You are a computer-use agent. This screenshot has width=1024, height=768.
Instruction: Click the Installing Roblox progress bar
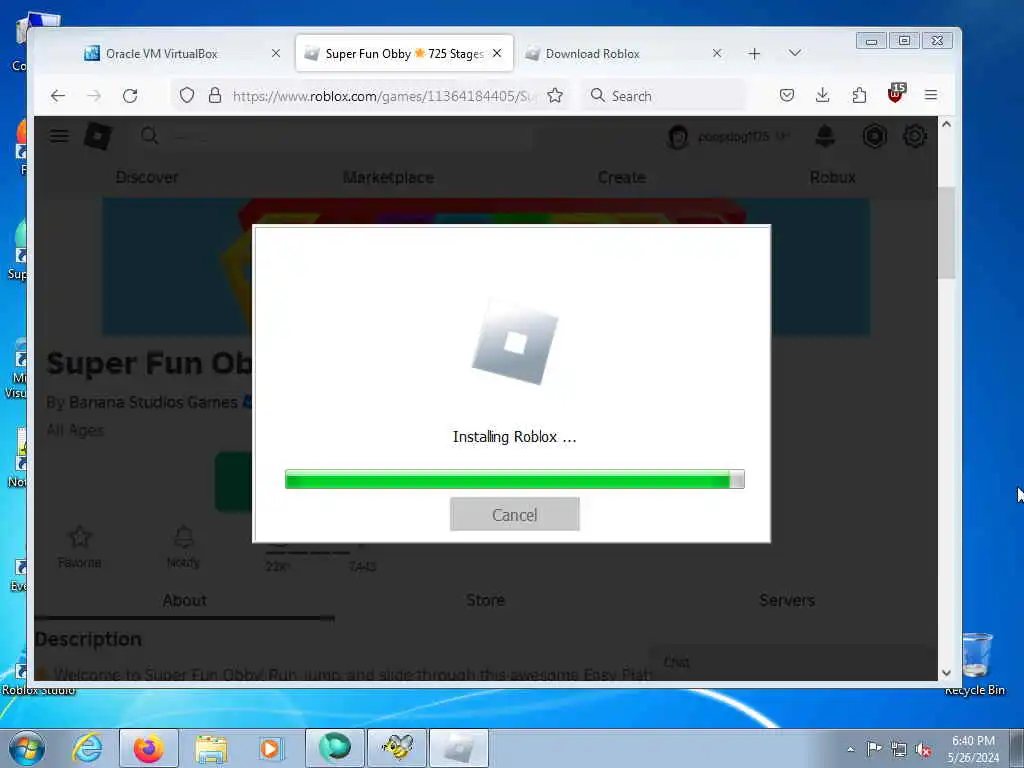click(515, 479)
